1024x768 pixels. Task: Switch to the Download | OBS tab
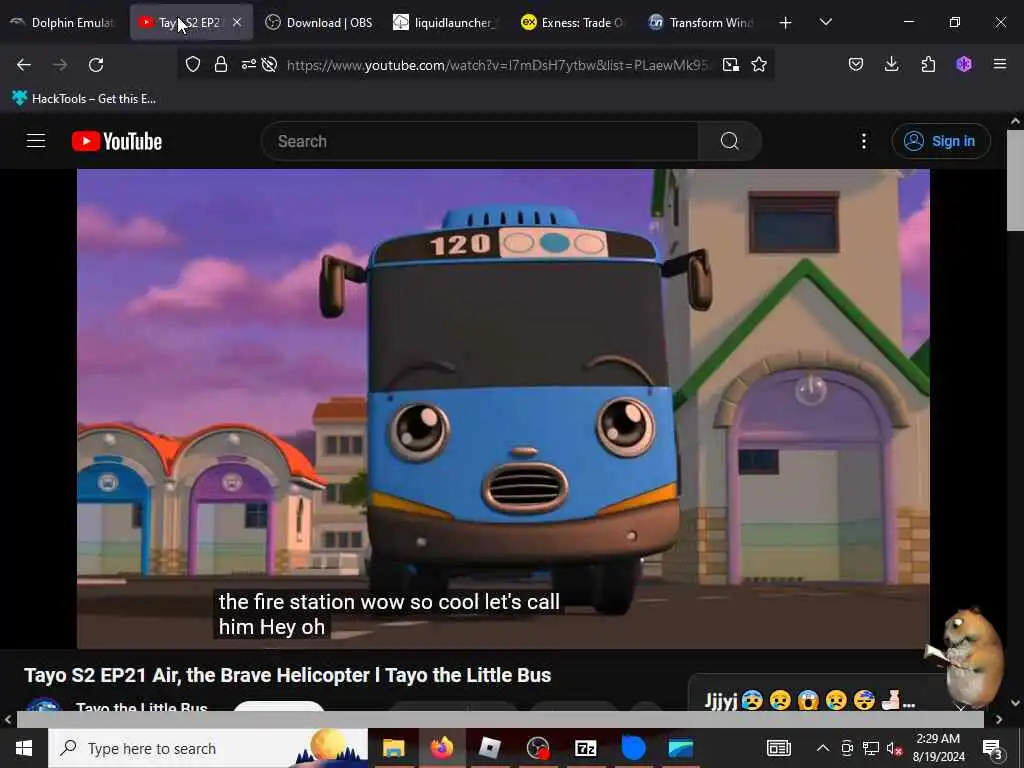tap(319, 22)
